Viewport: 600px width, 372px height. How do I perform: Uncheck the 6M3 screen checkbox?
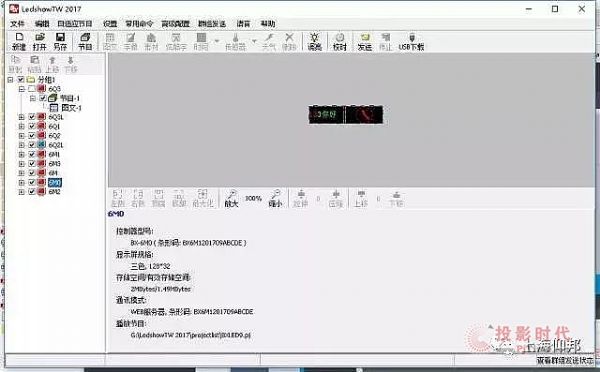[32, 163]
